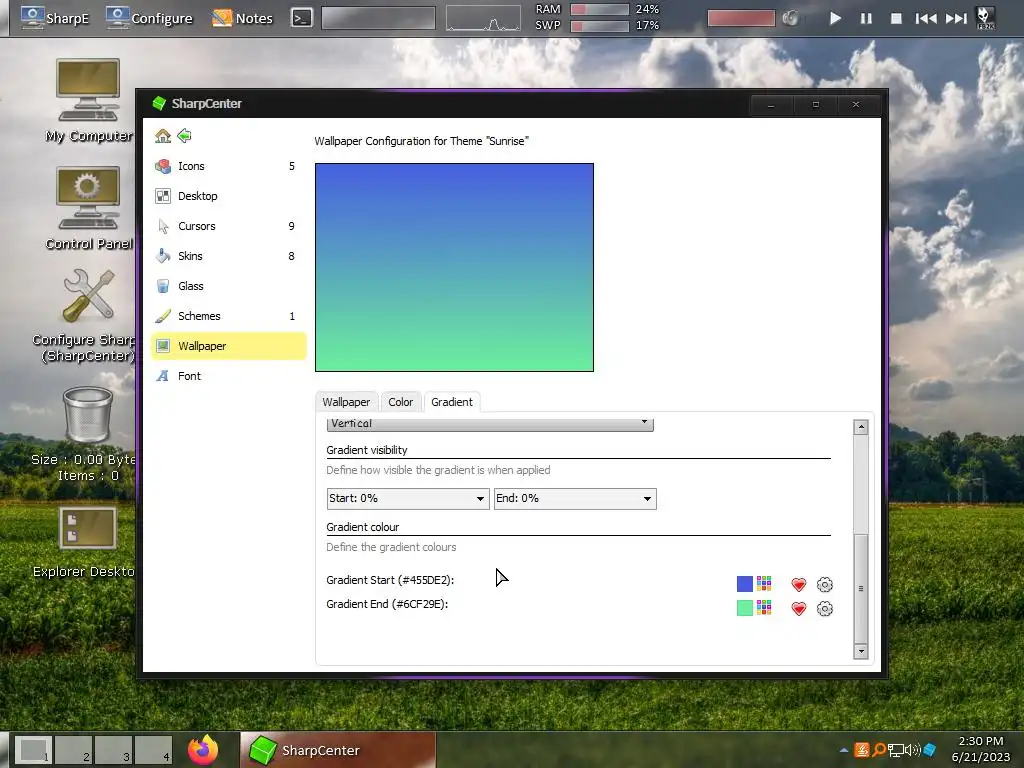Click the clock showing 2:30 PM
This screenshot has height=768, width=1024.
980,741
